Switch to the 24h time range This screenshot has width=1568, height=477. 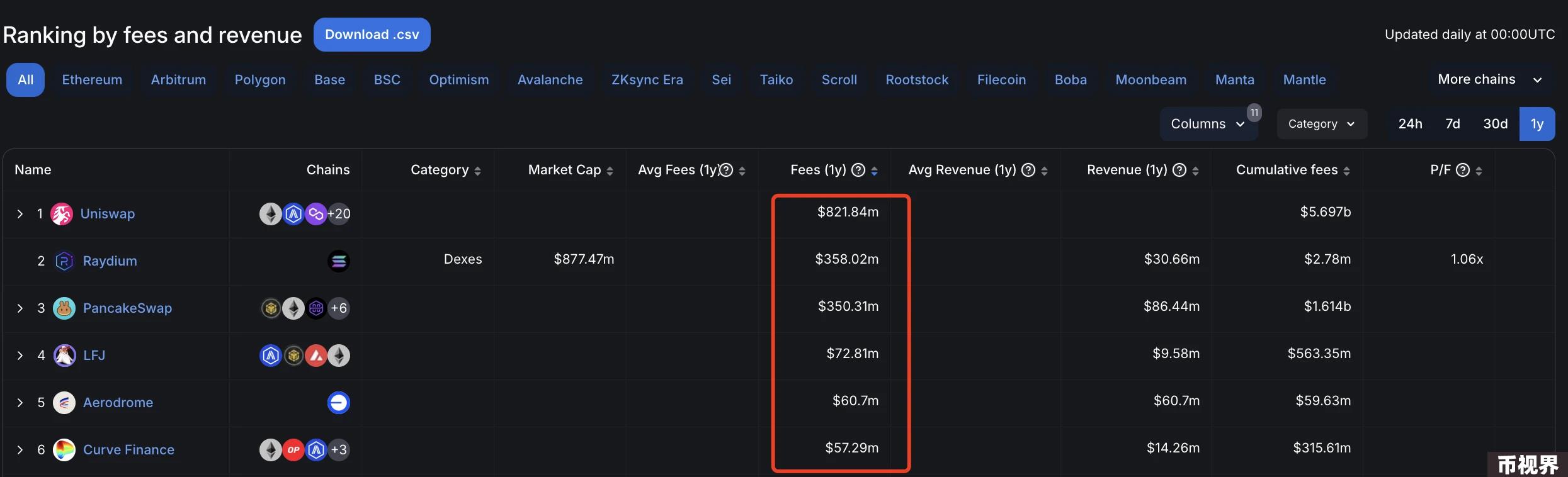[x=1411, y=124]
